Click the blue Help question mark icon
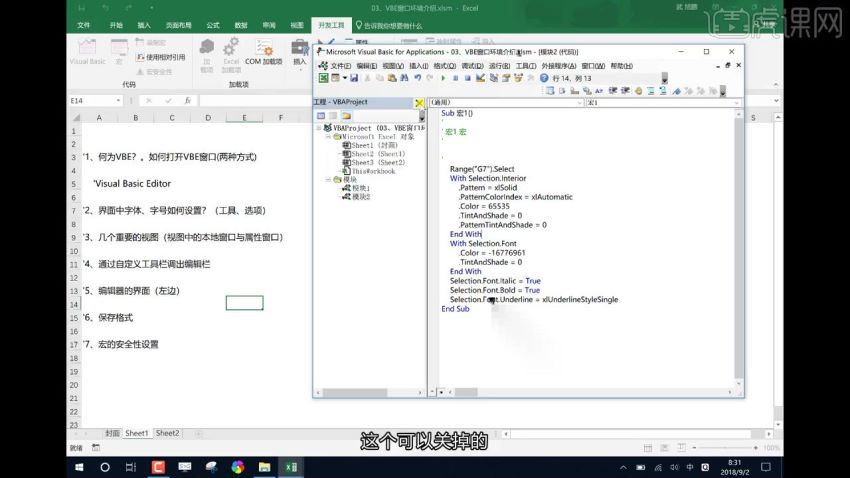This screenshot has height=478, width=850. point(544,78)
